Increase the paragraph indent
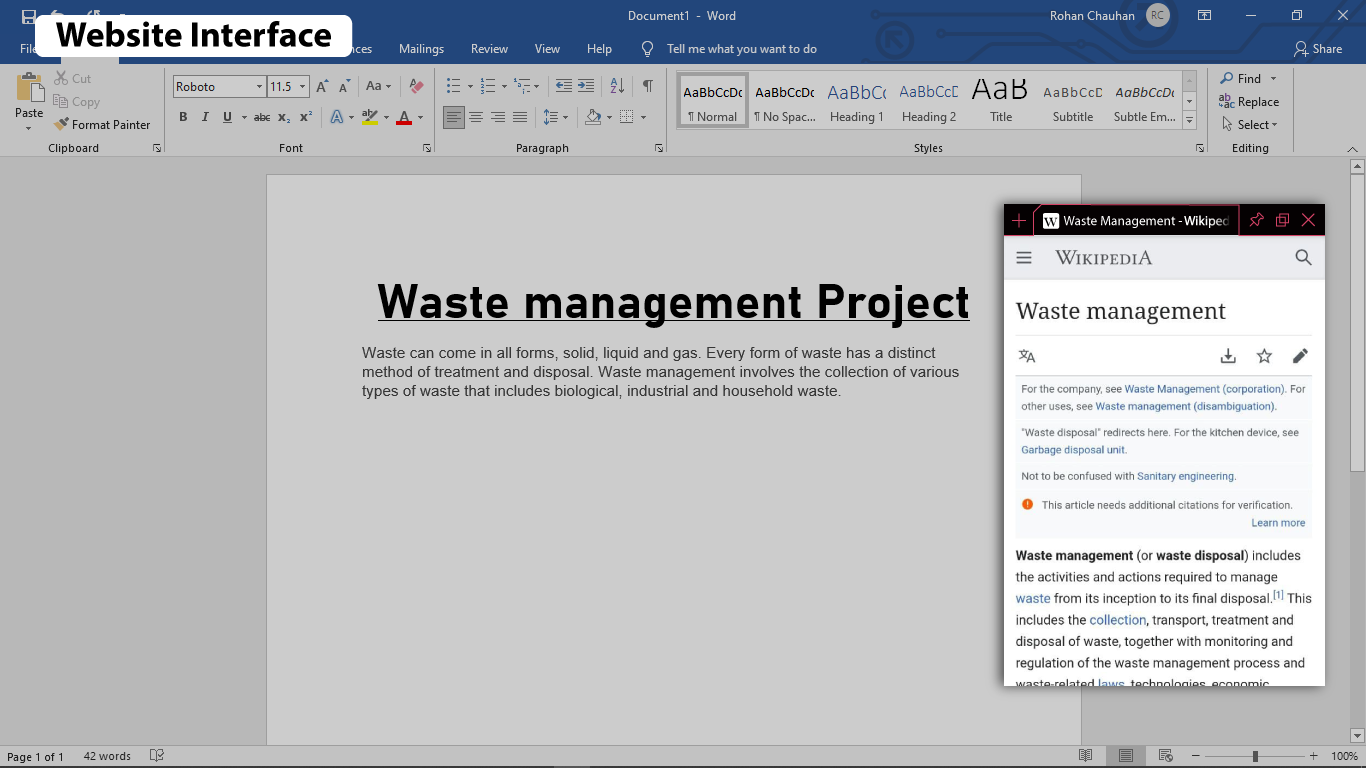The image size is (1366, 768). tap(586, 87)
